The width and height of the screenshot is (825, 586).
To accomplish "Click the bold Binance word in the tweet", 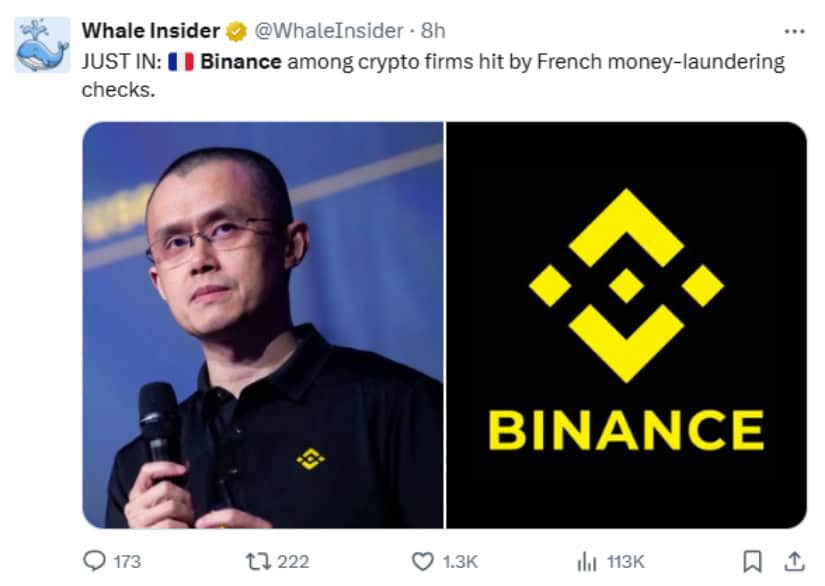I will (241, 62).
